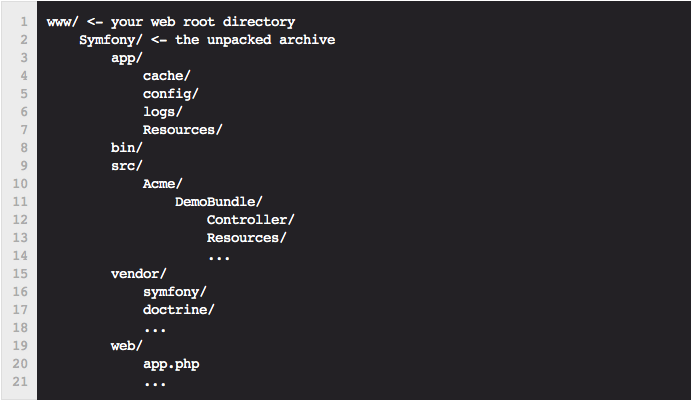The height and width of the screenshot is (402, 692).
Task: Select the logs/ directory line
Action: tap(162, 112)
